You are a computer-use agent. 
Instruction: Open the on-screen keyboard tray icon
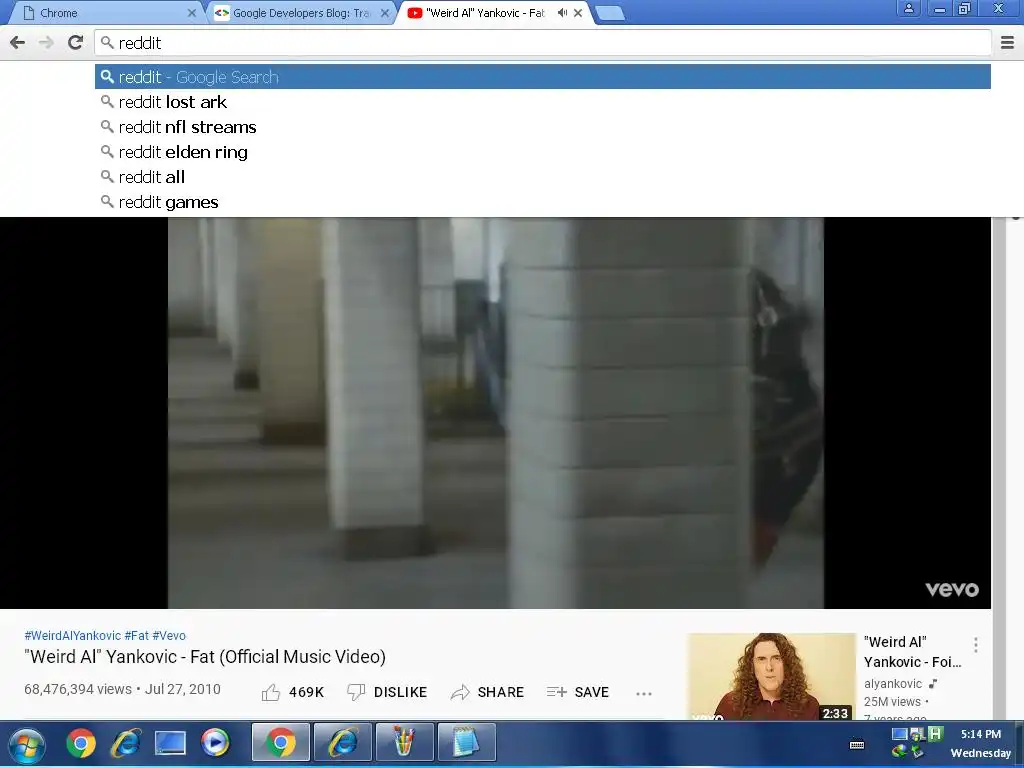[857, 744]
